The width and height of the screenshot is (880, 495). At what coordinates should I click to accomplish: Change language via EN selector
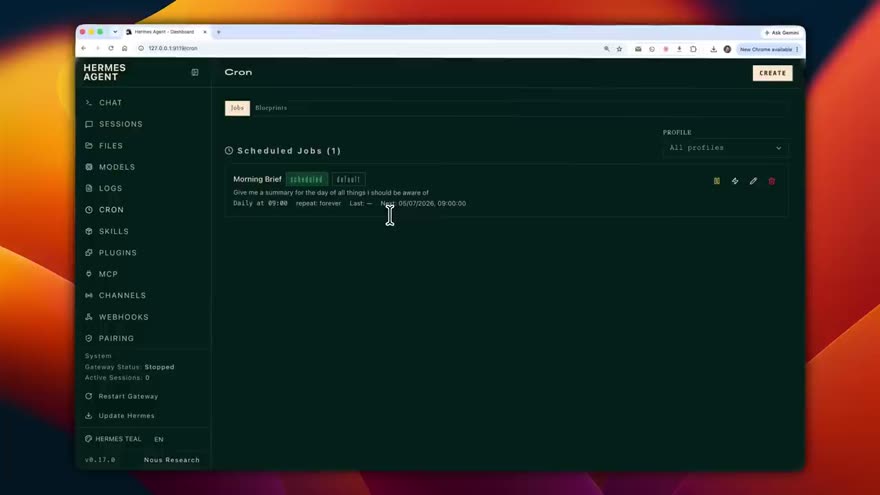(x=159, y=439)
